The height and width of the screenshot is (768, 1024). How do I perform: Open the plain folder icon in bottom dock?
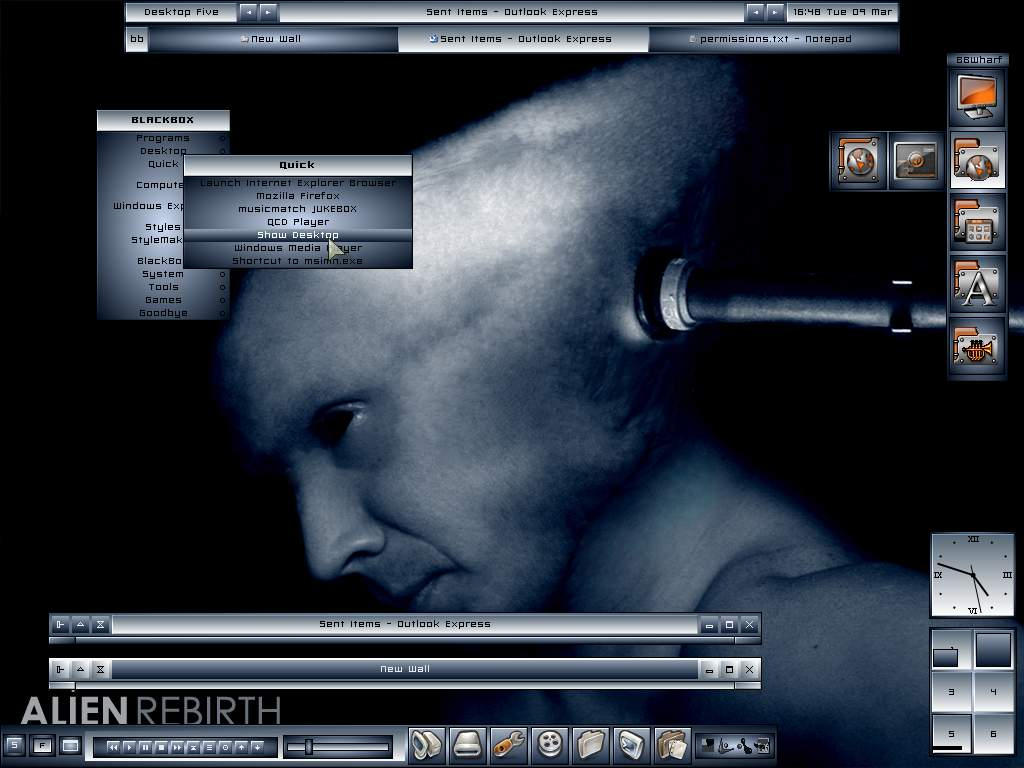point(591,745)
